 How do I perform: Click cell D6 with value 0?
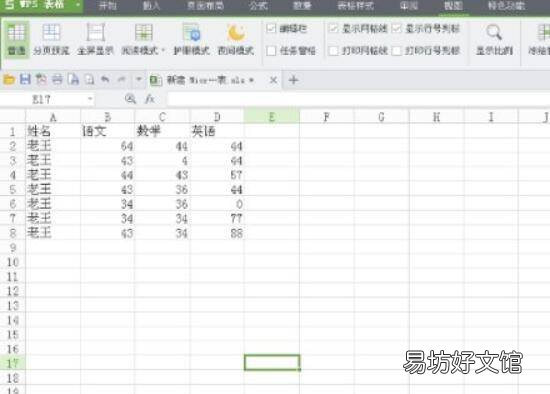click(x=217, y=204)
